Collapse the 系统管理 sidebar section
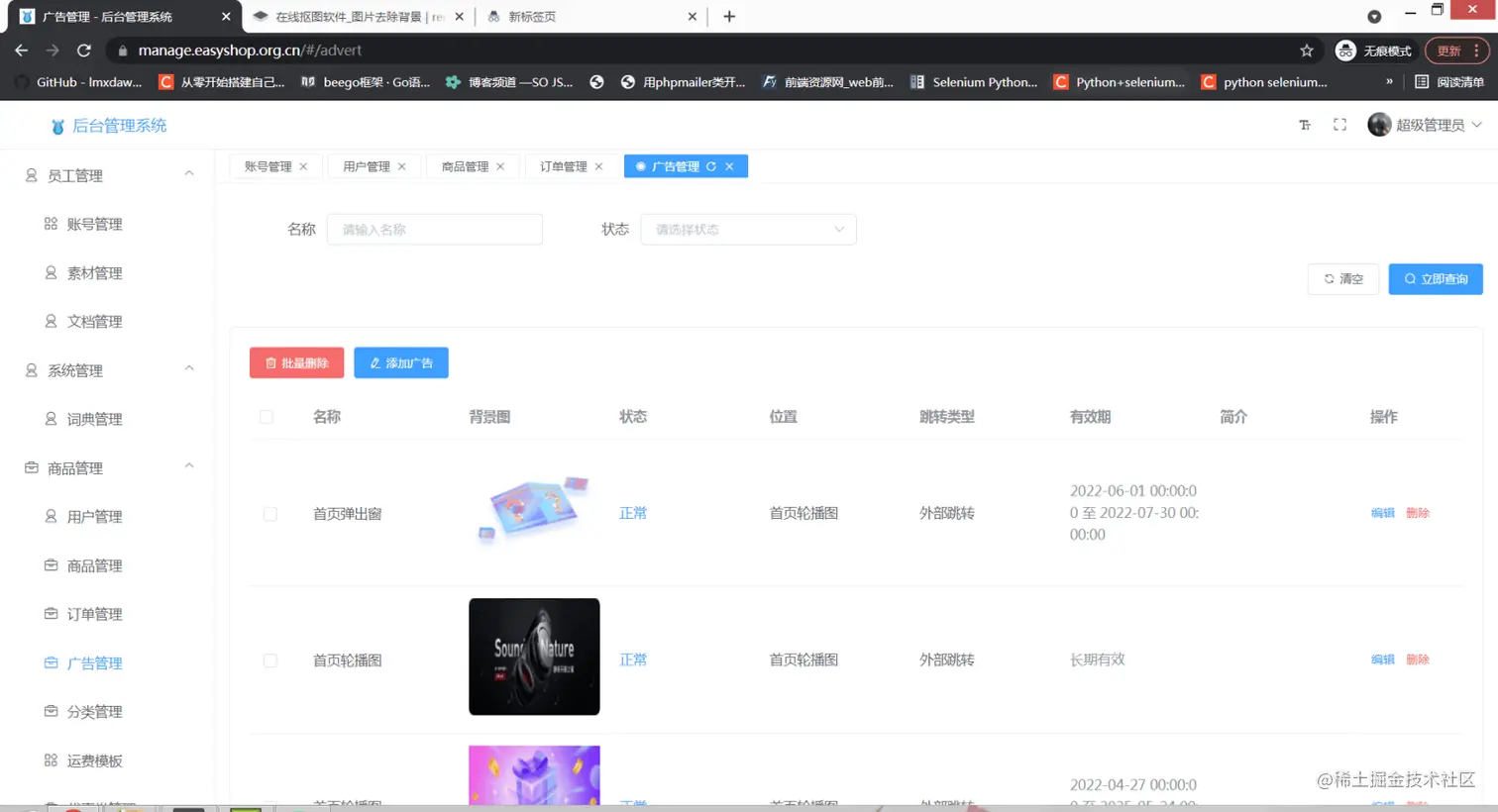1498x812 pixels. [189, 370]
